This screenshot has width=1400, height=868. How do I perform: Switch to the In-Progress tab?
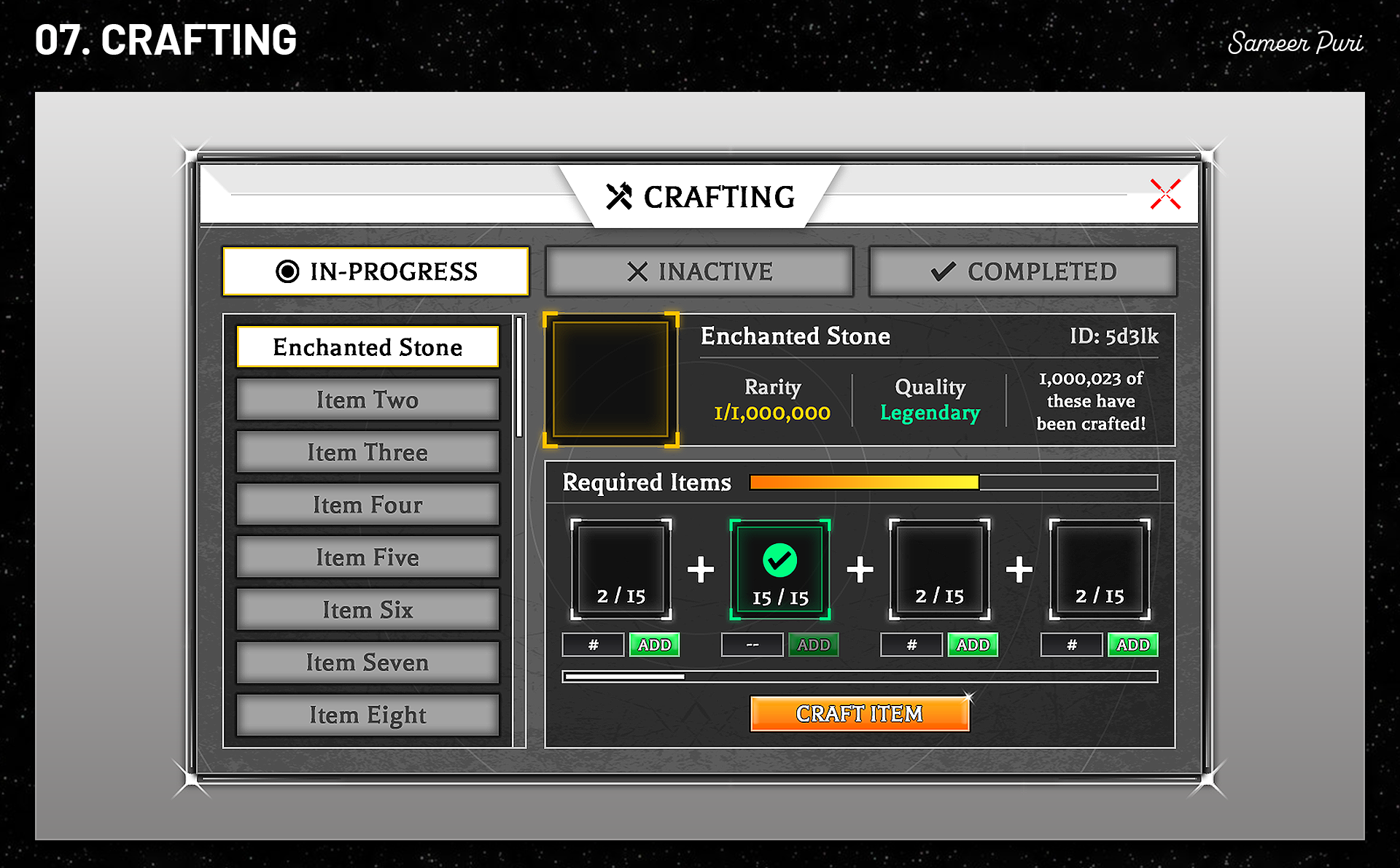(x=376, y=271)
